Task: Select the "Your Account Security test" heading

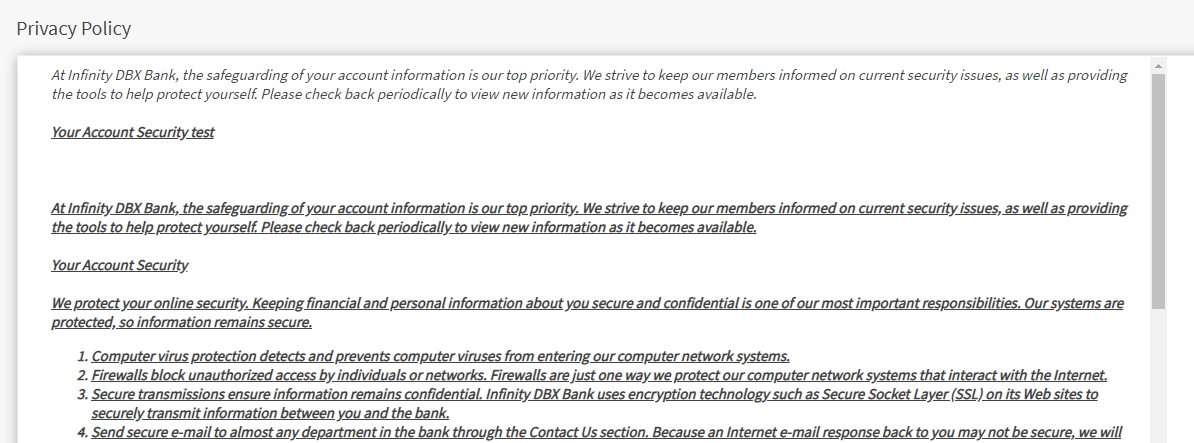Action: click(x=133, y=132)
